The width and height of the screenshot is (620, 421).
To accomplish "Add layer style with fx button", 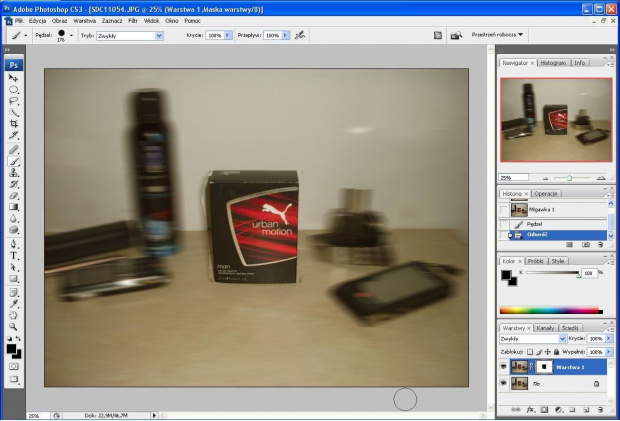I will 530,410.
